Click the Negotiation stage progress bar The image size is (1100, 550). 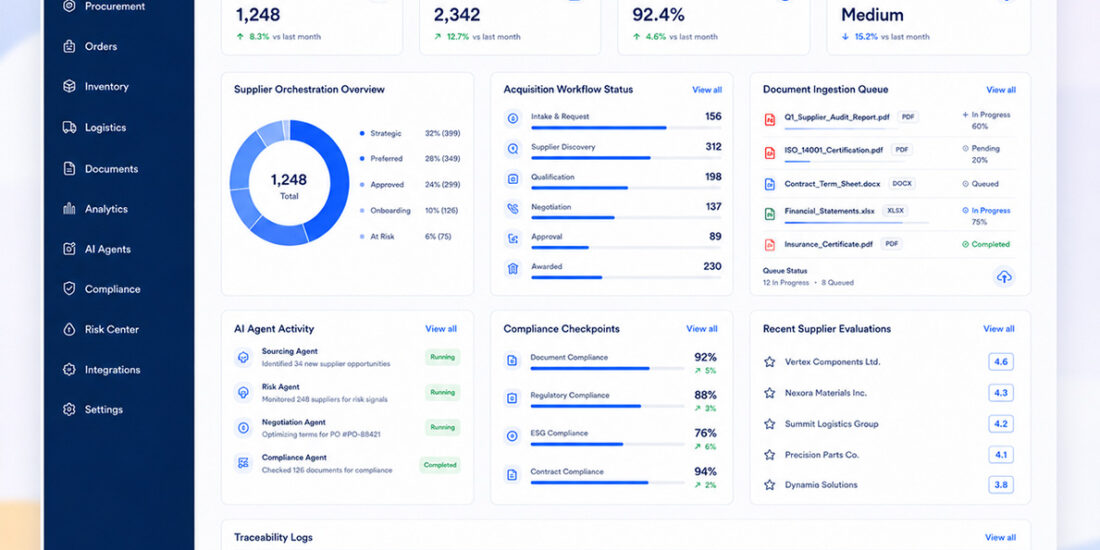(x=626, y=217)
